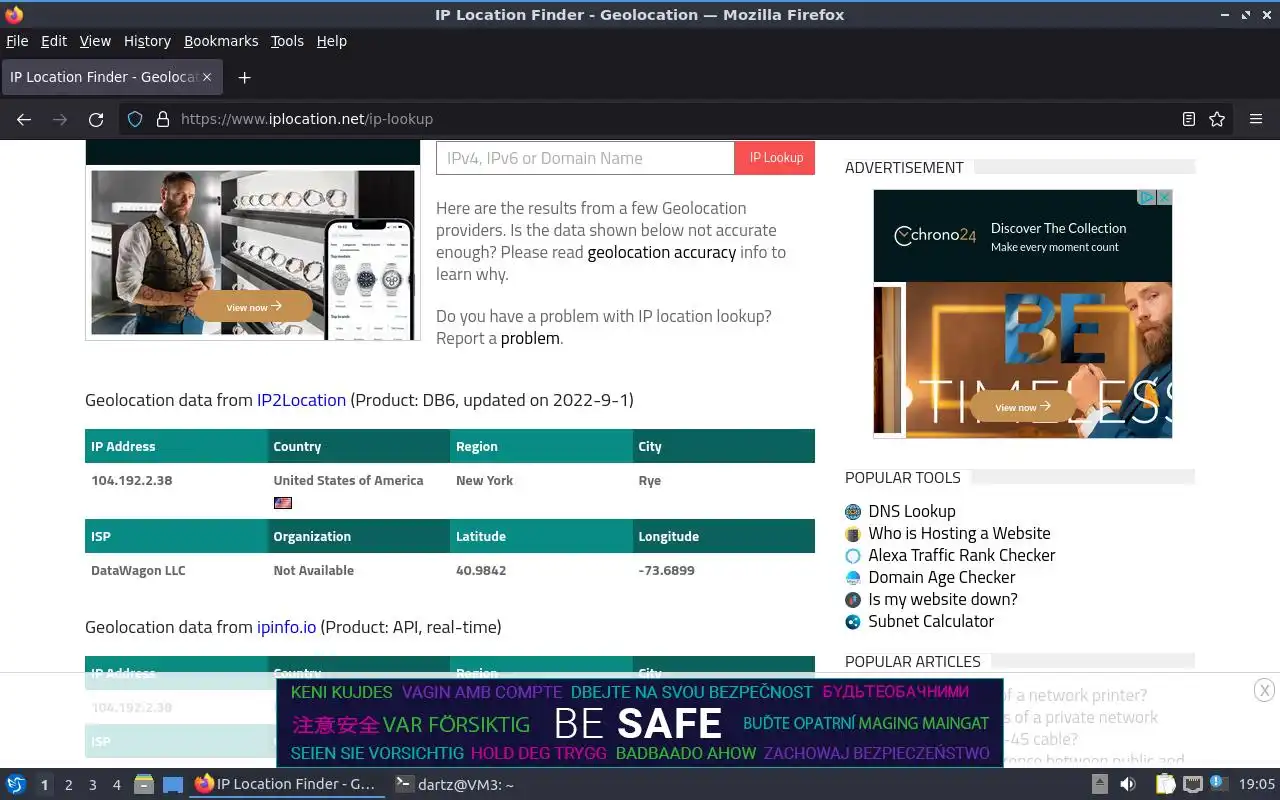This screenshot has height=800, width=1280.
Task: Close the IP Location Finder tab
Action: click(x=208, y=77)
